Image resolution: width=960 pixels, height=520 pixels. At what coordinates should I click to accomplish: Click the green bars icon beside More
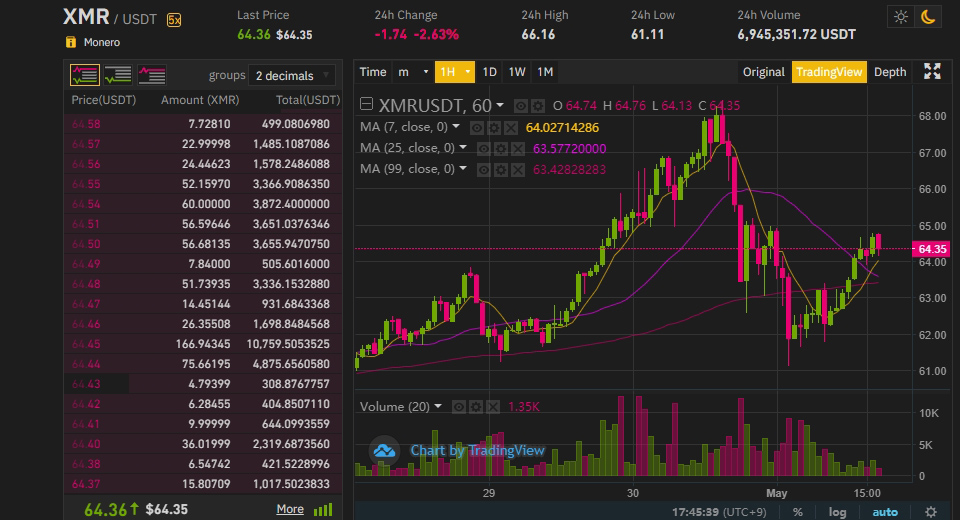(323, 510)
